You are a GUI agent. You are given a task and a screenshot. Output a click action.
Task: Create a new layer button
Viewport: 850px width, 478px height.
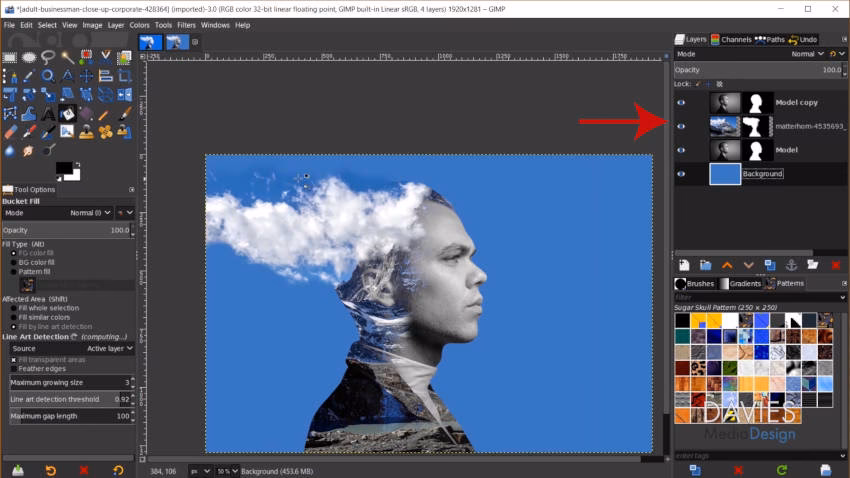(684, 265)
